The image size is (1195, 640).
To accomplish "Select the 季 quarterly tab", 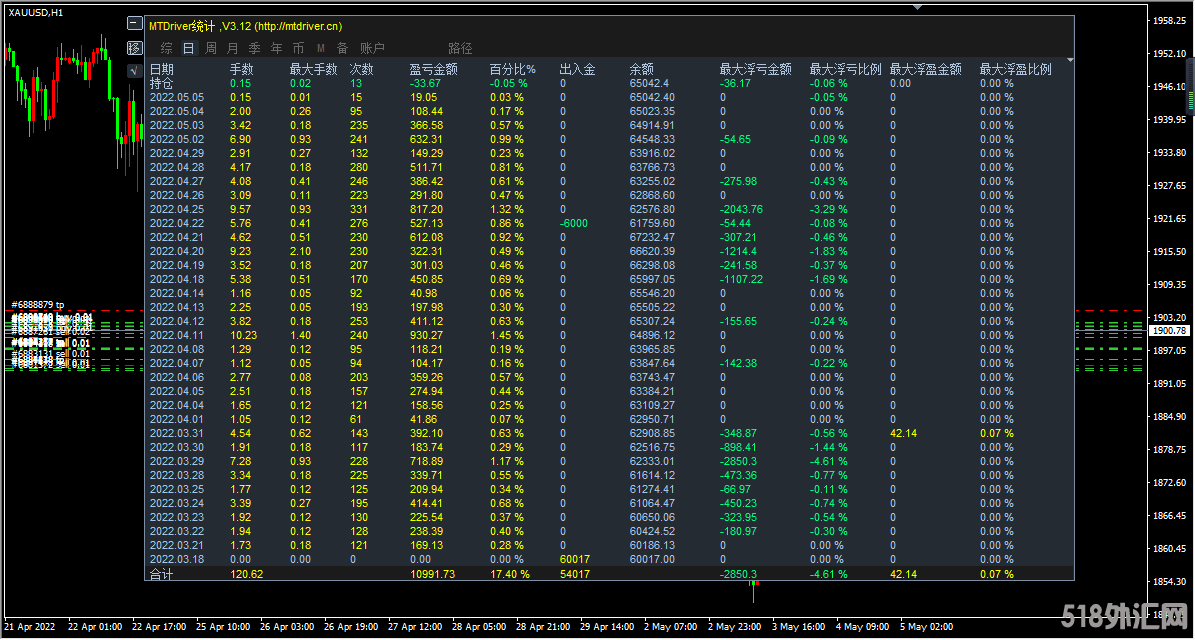I will [254, 48].
